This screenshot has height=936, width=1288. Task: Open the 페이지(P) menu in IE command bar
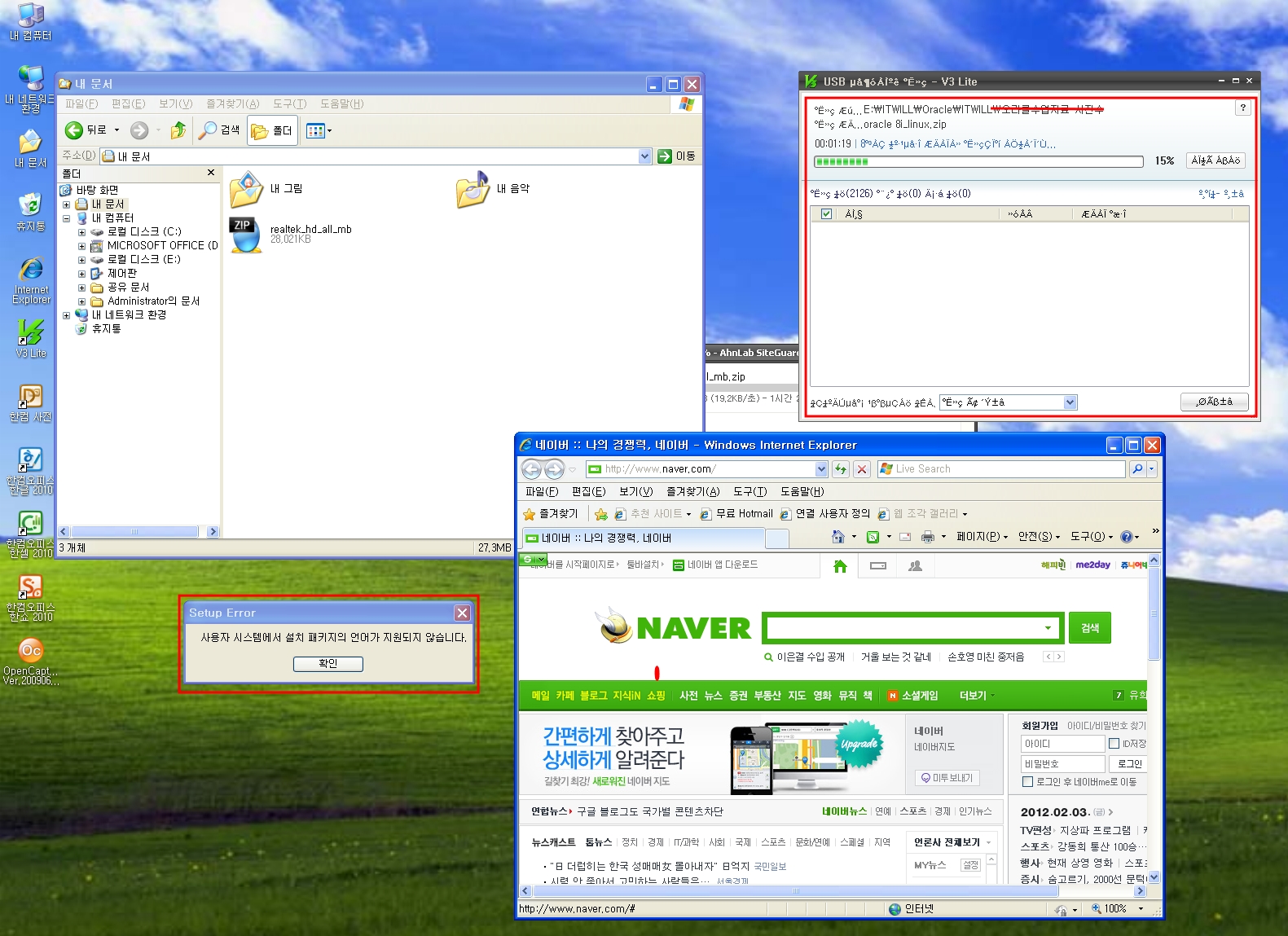click(x=982, y=537)
